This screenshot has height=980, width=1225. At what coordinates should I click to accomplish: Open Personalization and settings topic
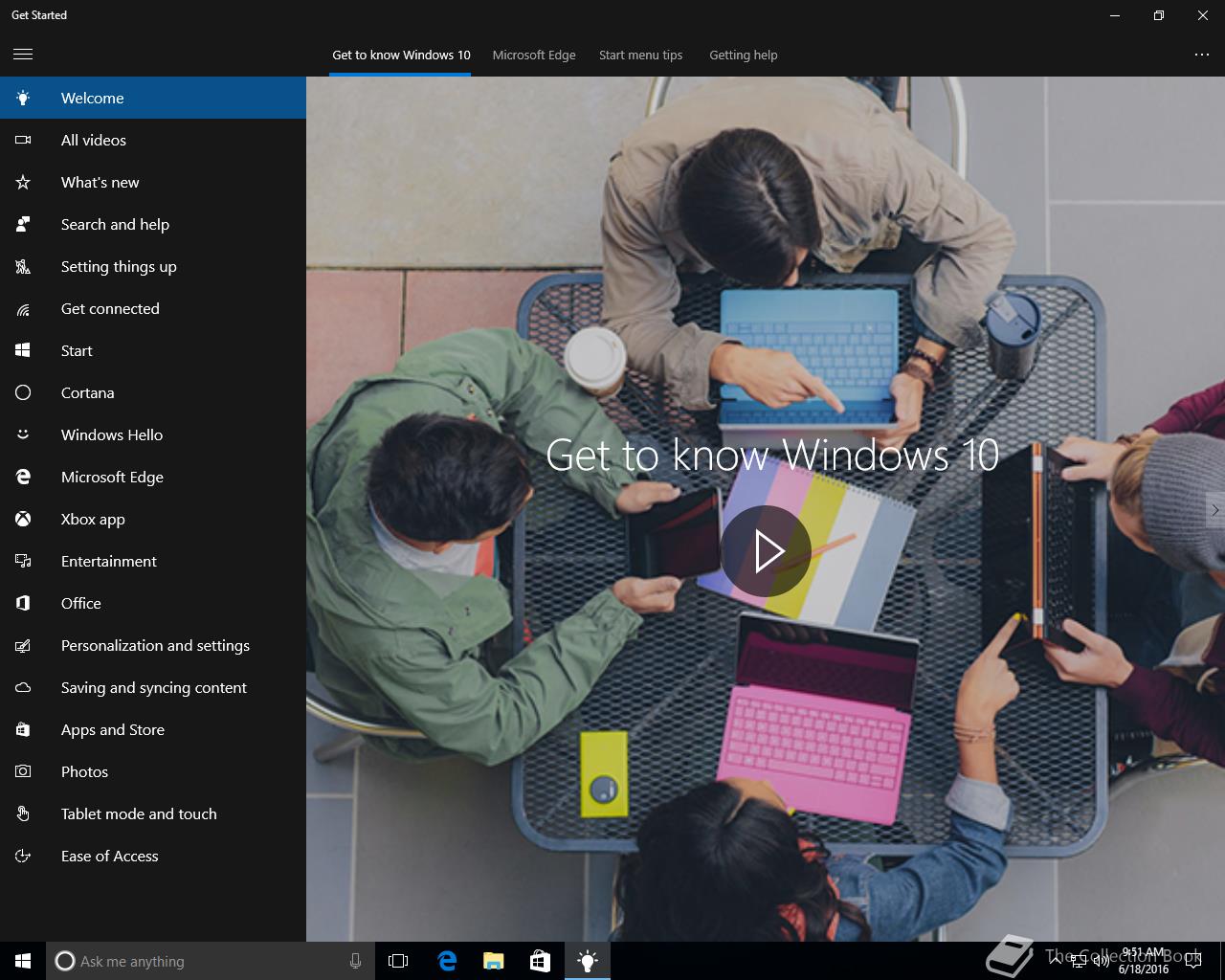tap(153, 645)
